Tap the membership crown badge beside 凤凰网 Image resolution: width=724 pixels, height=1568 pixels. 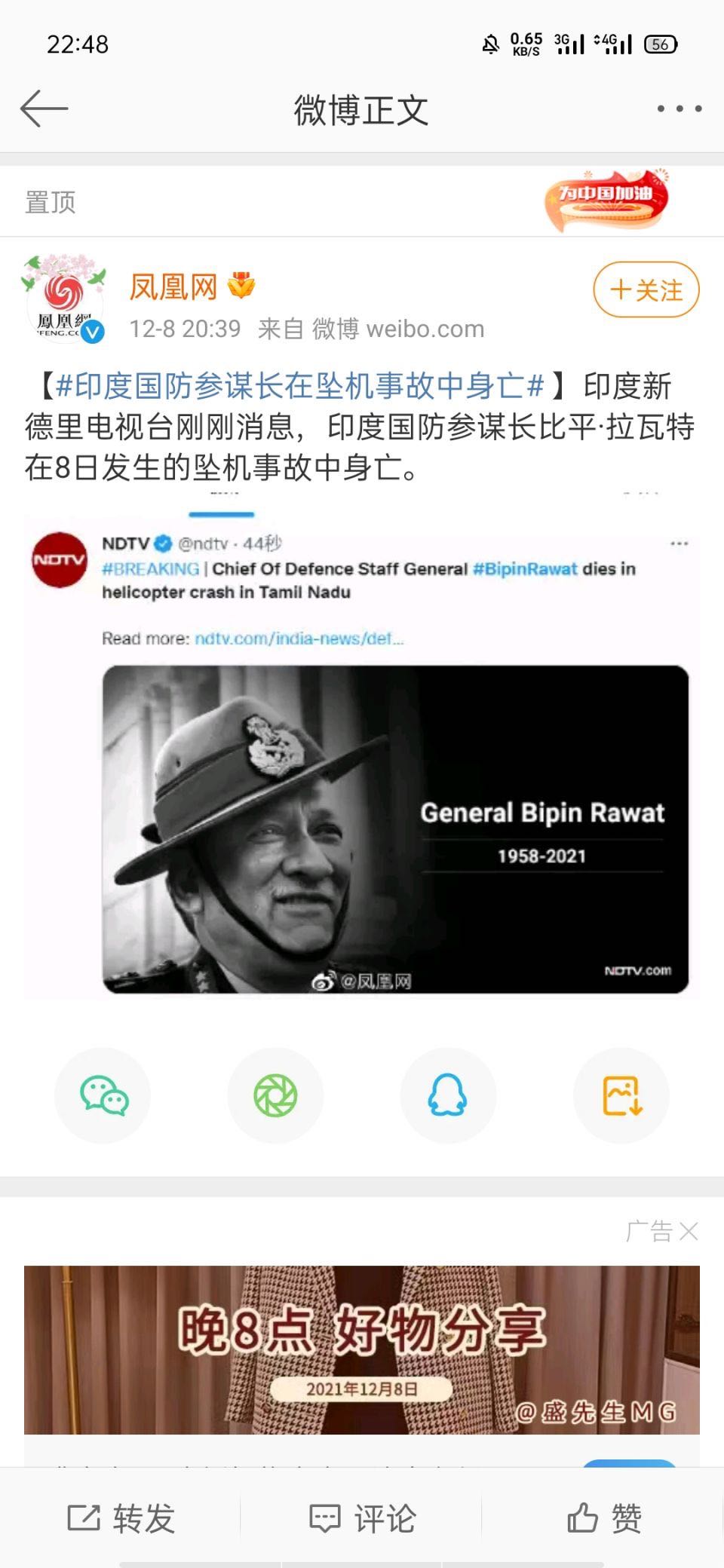[x=241, y=285]
